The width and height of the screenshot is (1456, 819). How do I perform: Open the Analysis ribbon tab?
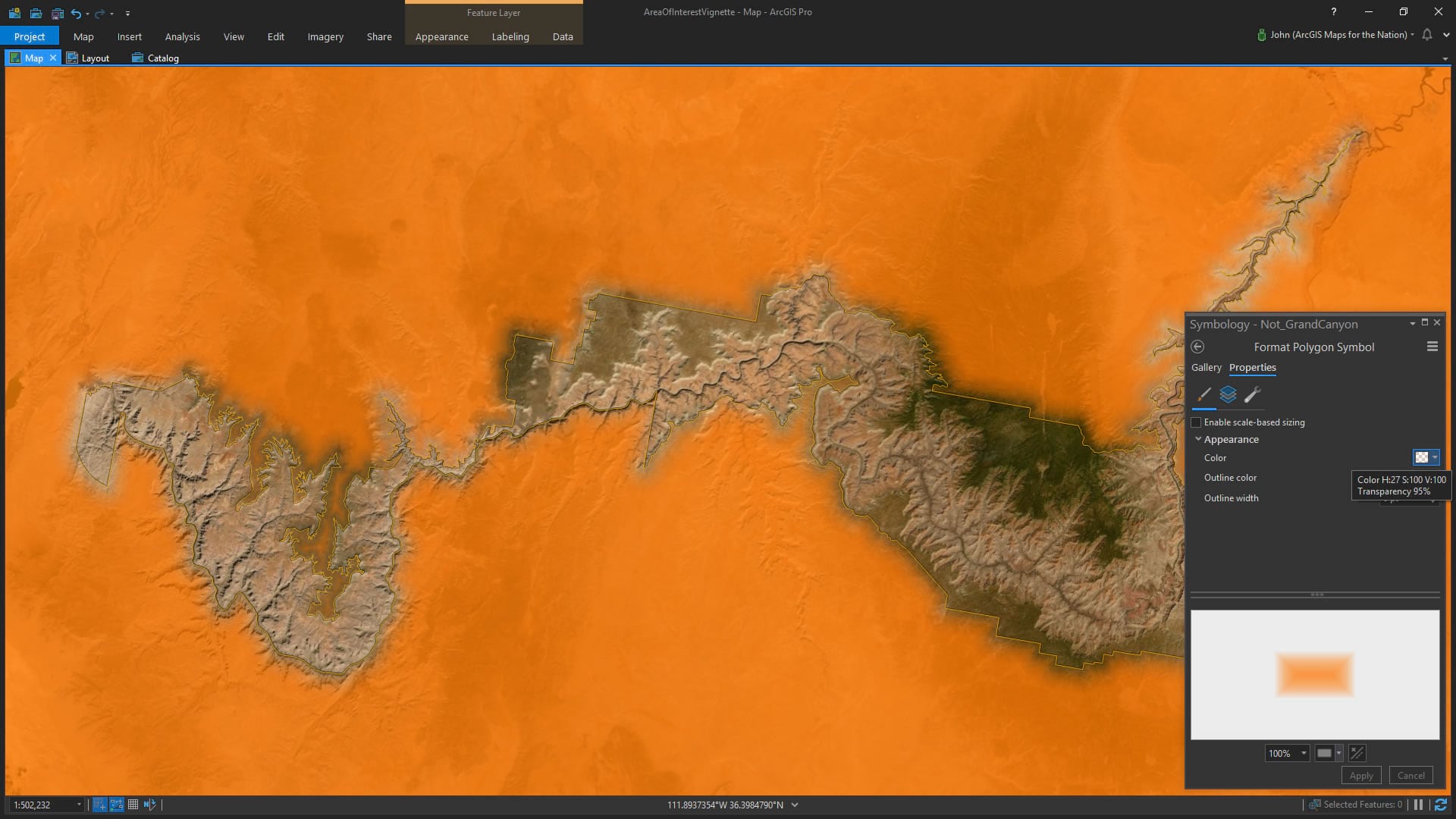tap(182, 36)
